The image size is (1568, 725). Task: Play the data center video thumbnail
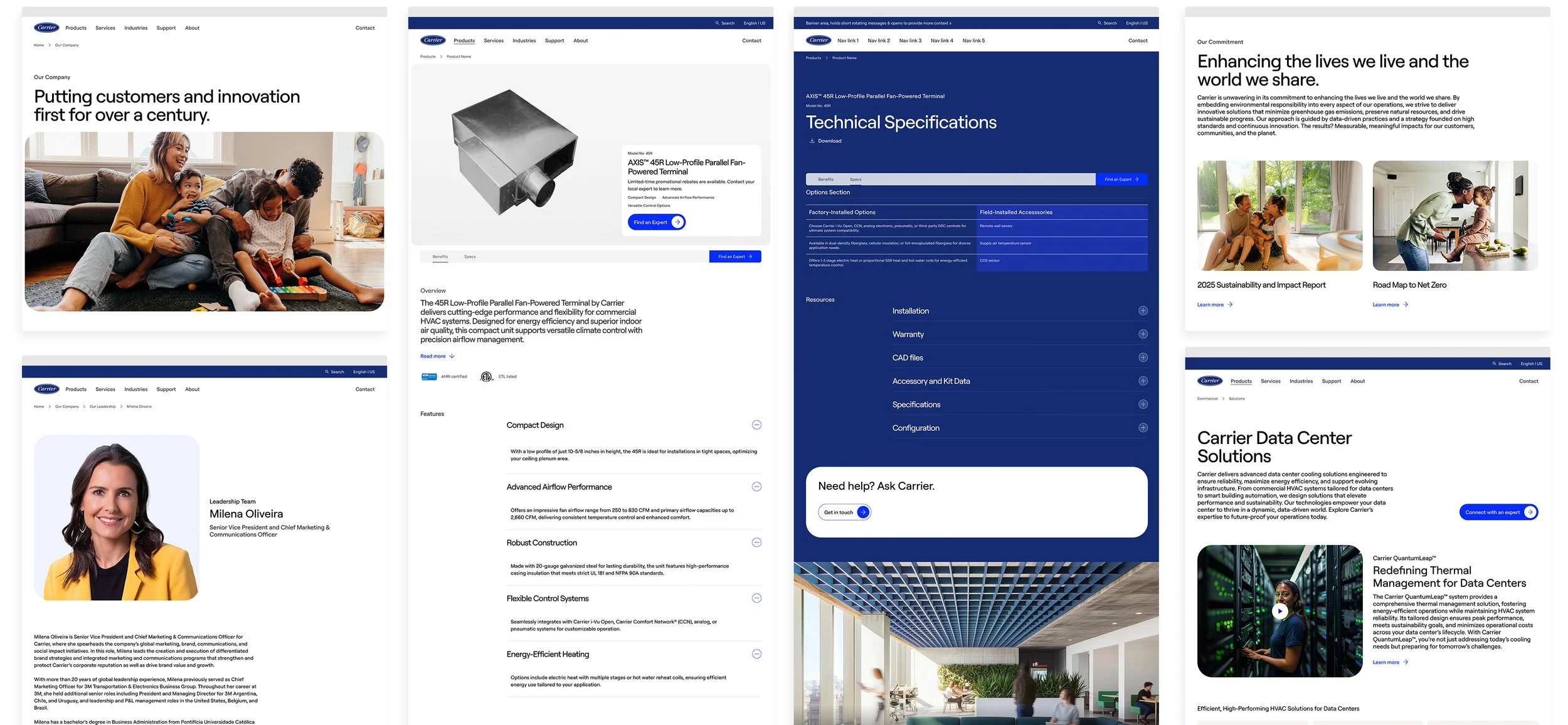pos(1279,611)
